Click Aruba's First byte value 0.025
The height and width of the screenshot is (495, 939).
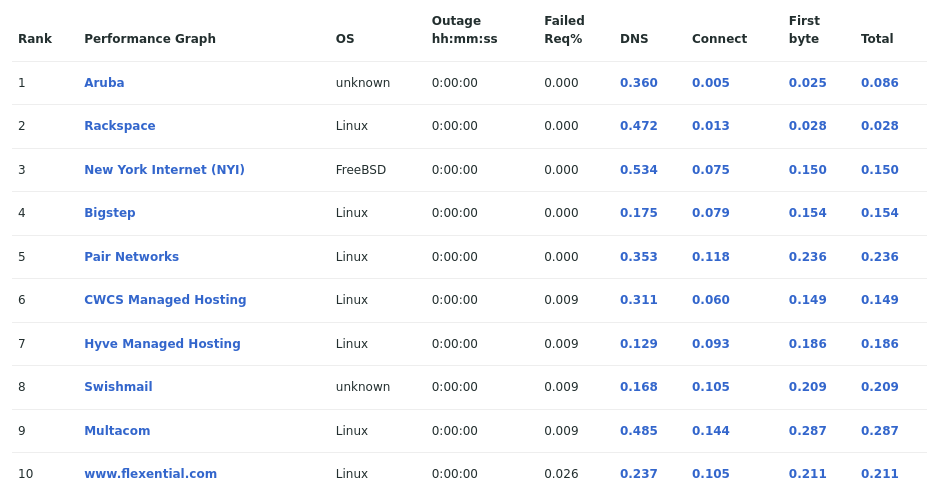click(807, 83)
